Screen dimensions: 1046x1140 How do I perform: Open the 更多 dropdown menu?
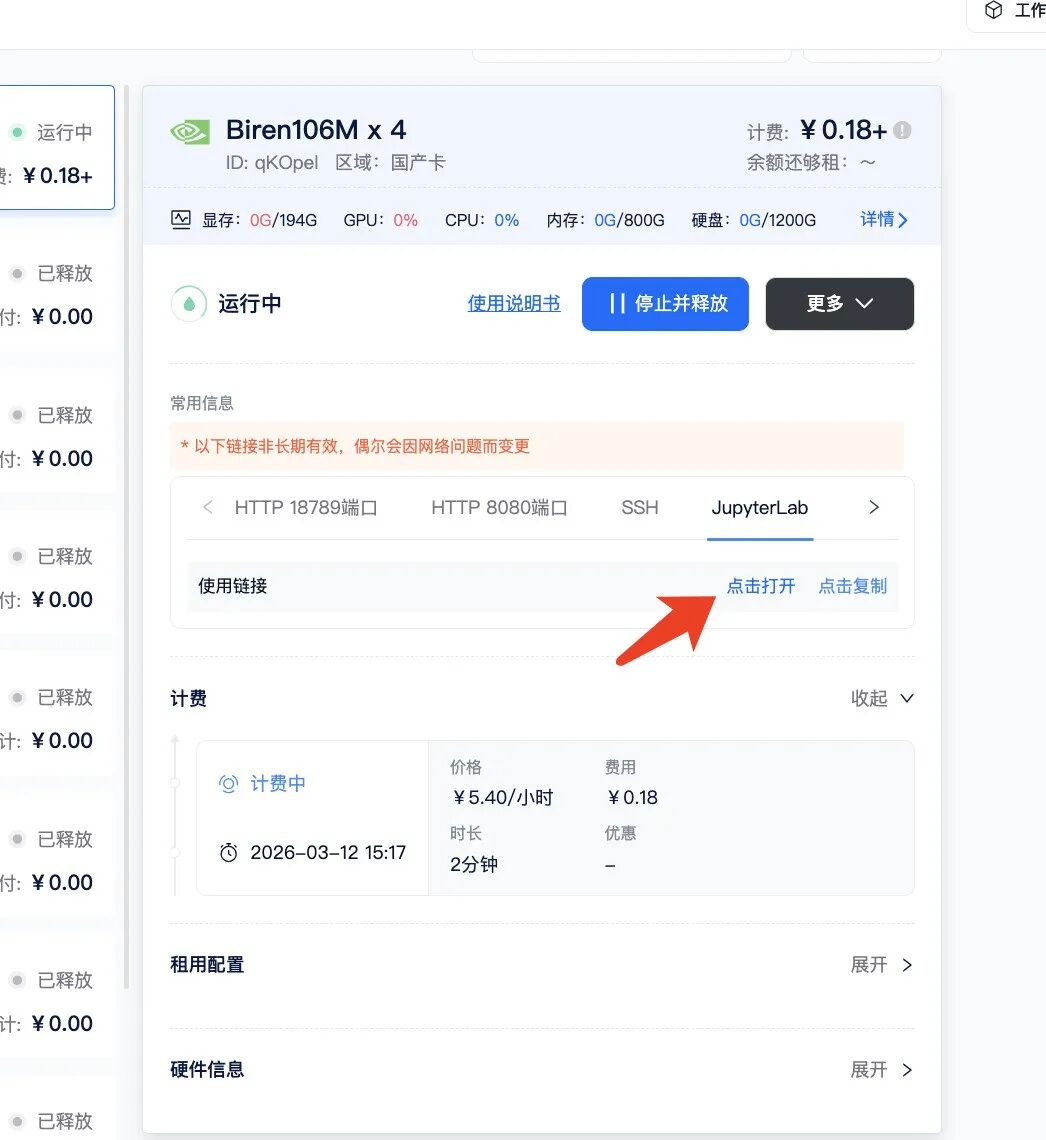point(840,303)
